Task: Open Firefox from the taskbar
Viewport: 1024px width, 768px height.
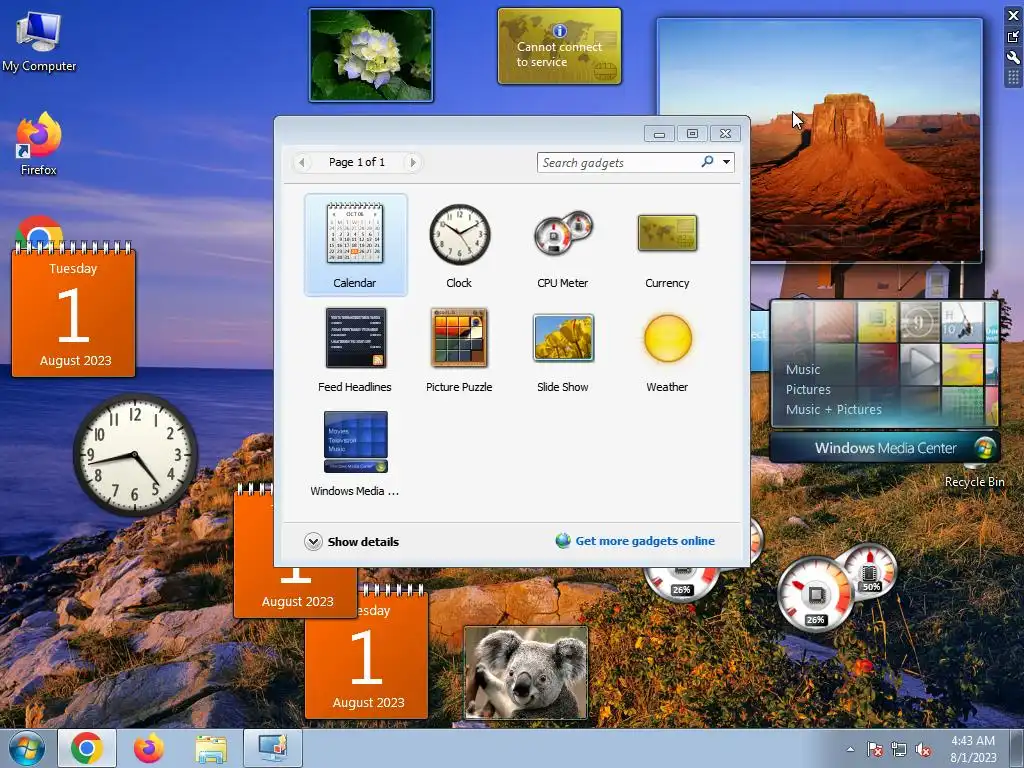Action: (149, 748)
